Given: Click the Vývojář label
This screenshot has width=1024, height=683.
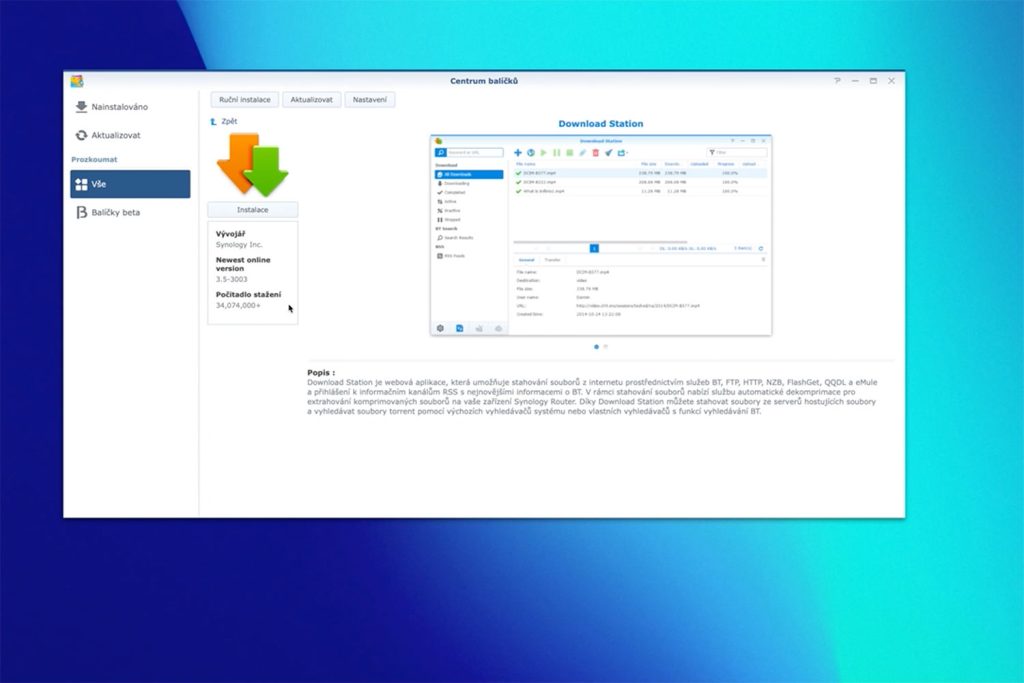Looking at the screenshot, I should [231, 233].
